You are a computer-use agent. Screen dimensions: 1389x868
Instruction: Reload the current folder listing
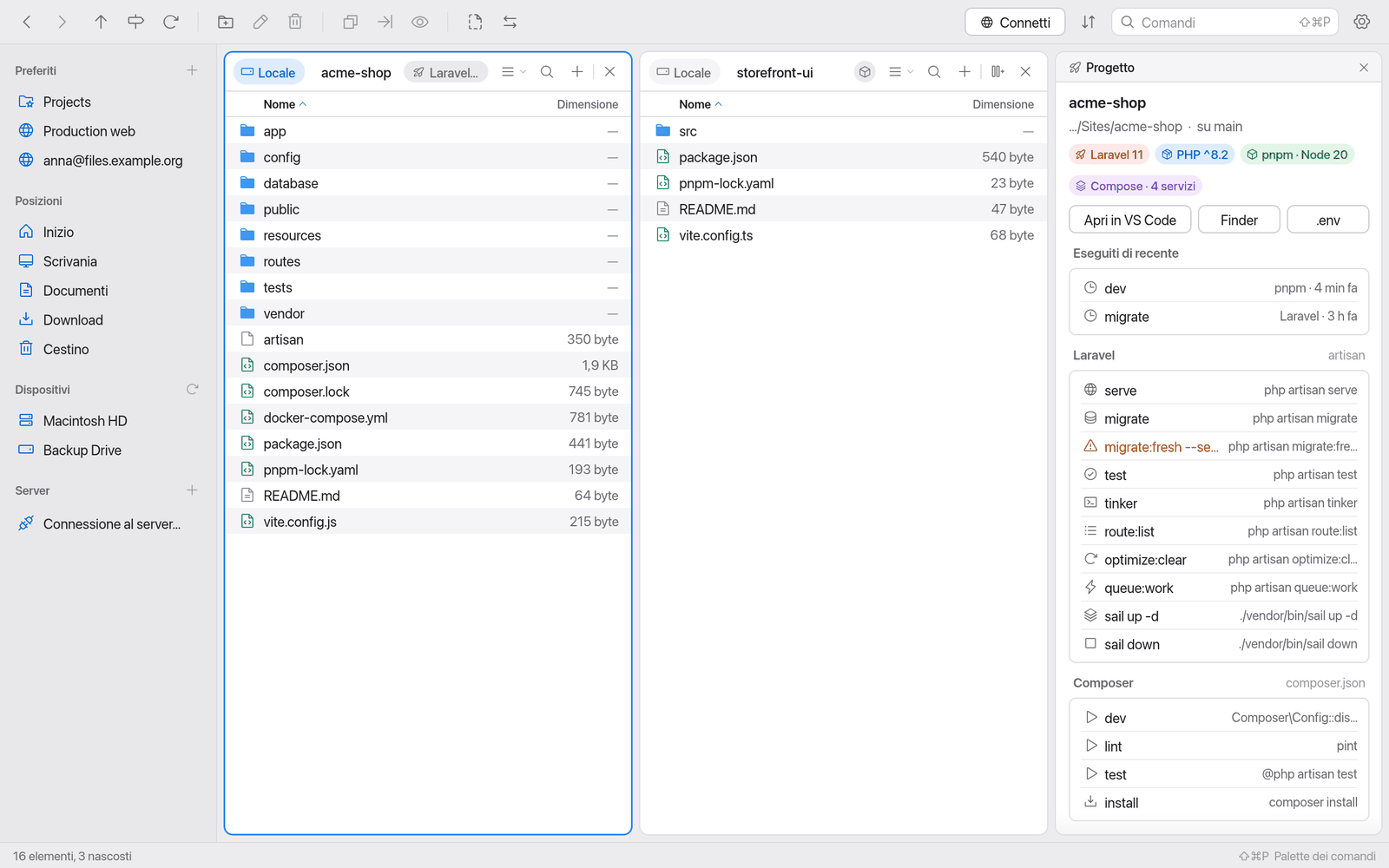coord(171,22)
